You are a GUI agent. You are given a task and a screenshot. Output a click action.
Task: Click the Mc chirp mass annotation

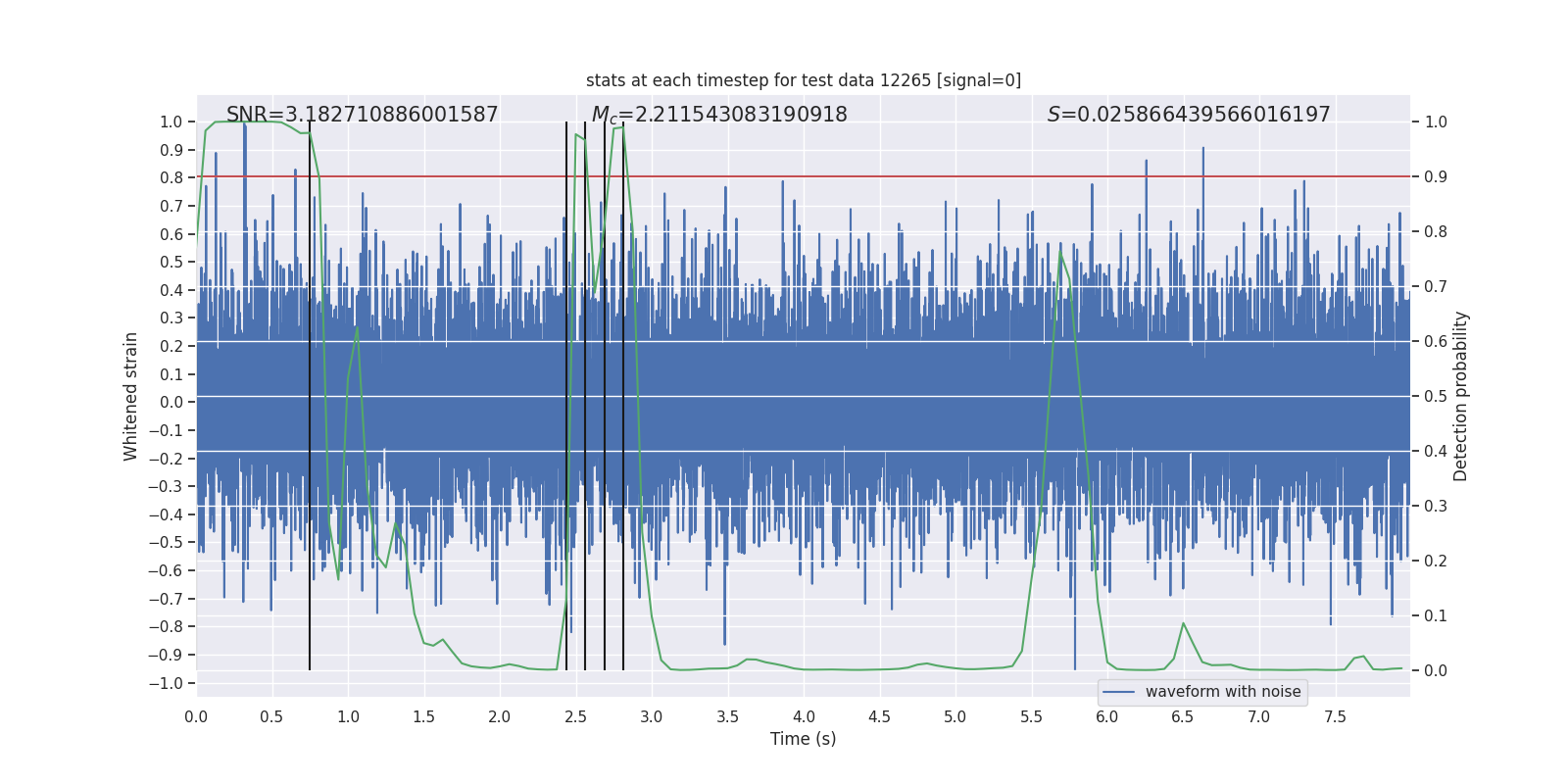coord(718,115)
